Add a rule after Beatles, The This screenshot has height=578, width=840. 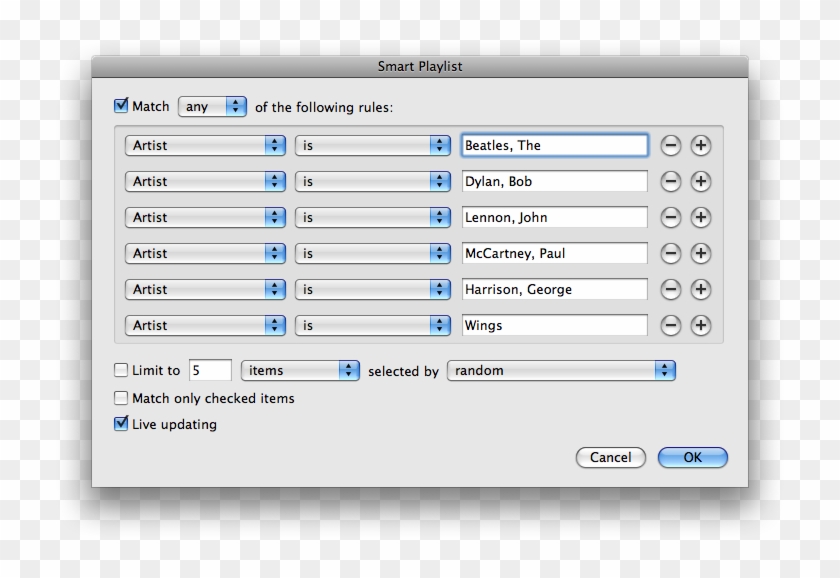click(x=700, y=145)
